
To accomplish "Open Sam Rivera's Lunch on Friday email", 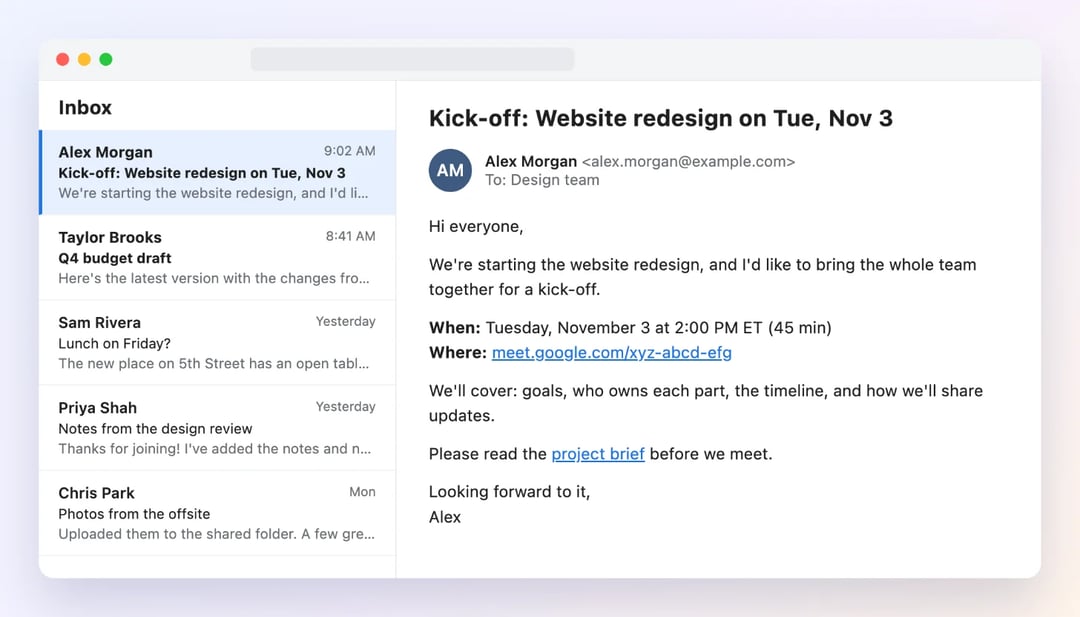I will point(218,343).
